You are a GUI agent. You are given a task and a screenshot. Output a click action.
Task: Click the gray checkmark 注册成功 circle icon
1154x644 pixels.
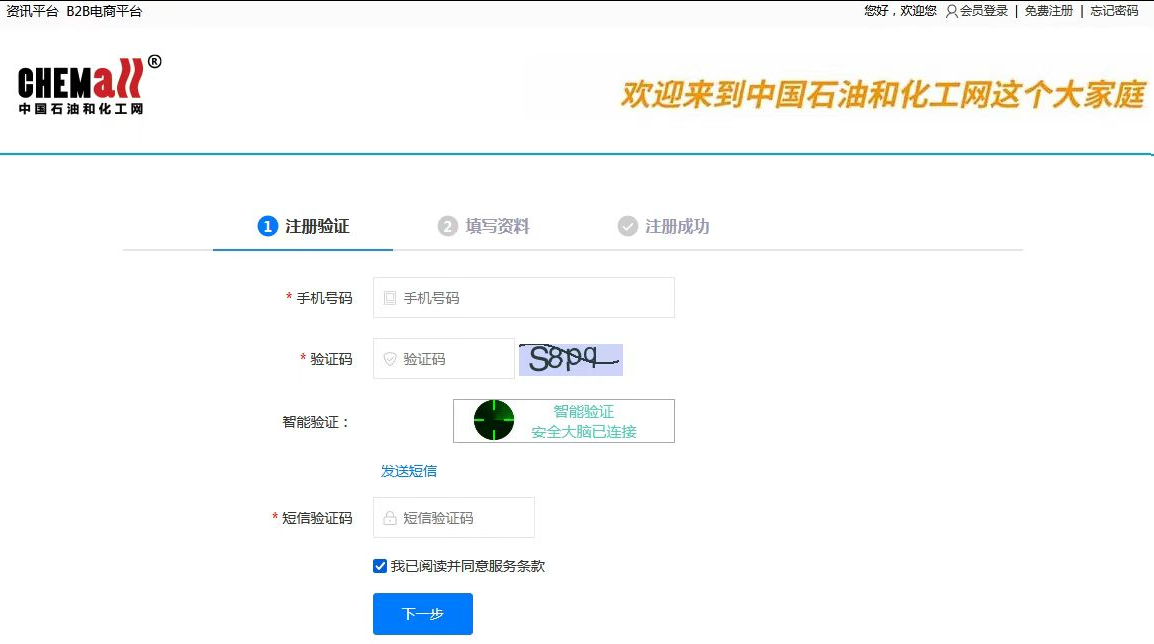[627, 225]
